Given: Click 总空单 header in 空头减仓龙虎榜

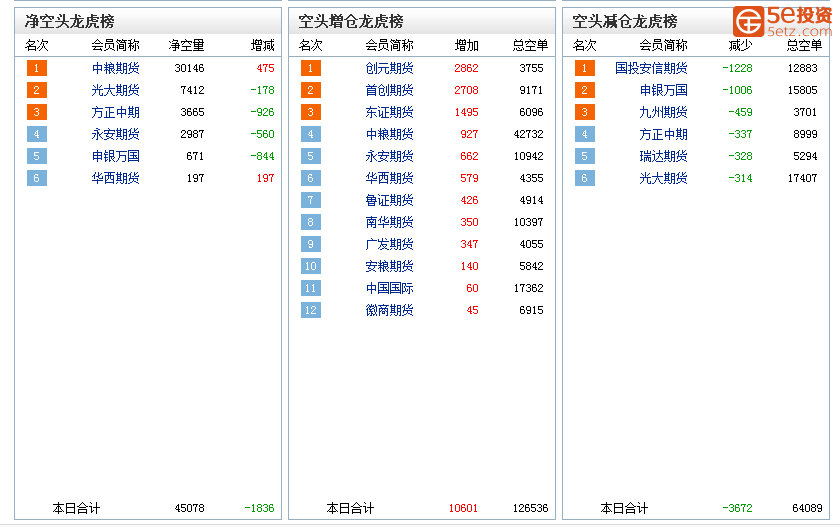Looking at the screenshot, I should (x=804, y=46).
